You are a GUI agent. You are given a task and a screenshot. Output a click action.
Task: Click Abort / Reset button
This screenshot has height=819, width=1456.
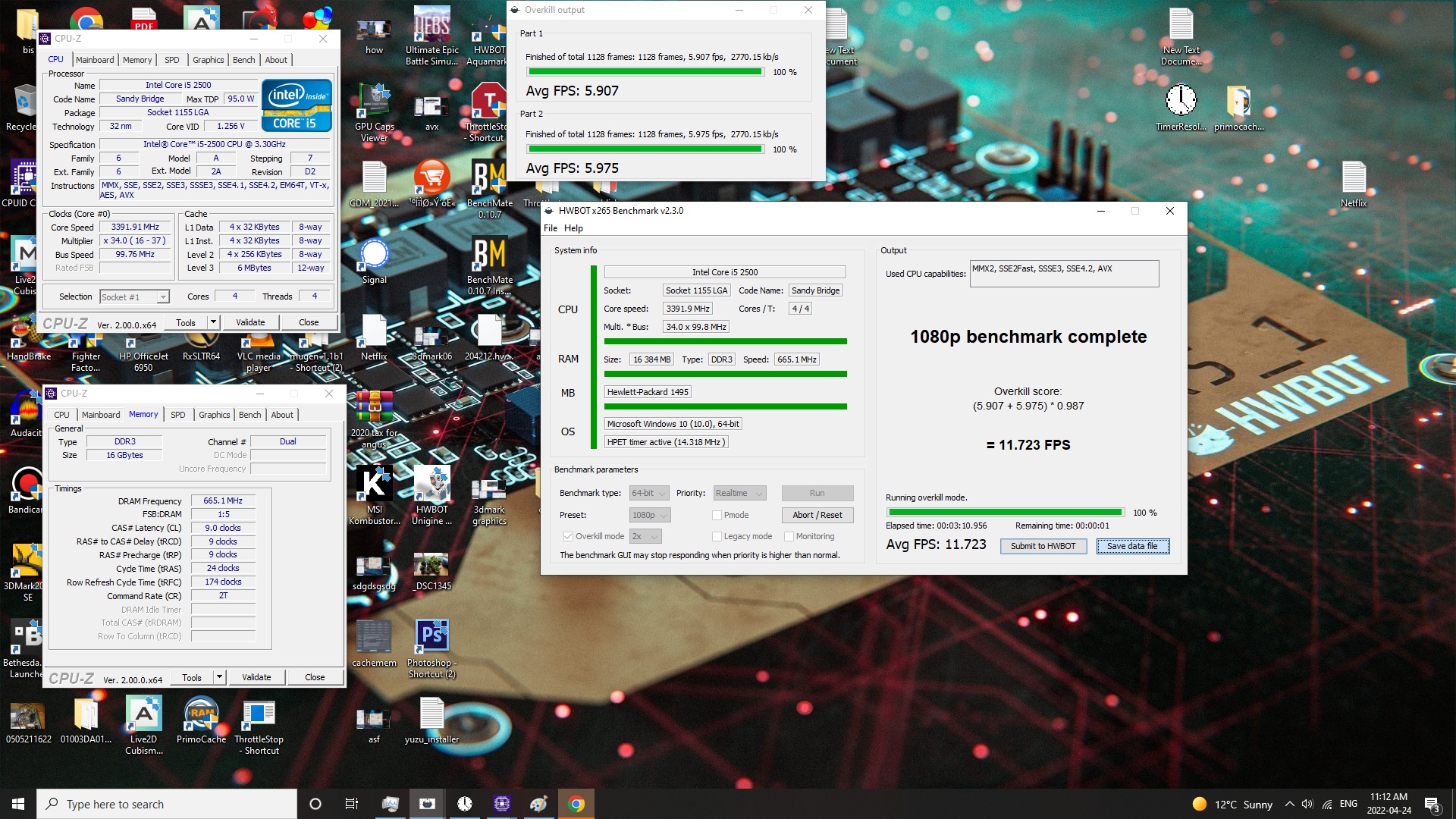(x=817, y=515)
